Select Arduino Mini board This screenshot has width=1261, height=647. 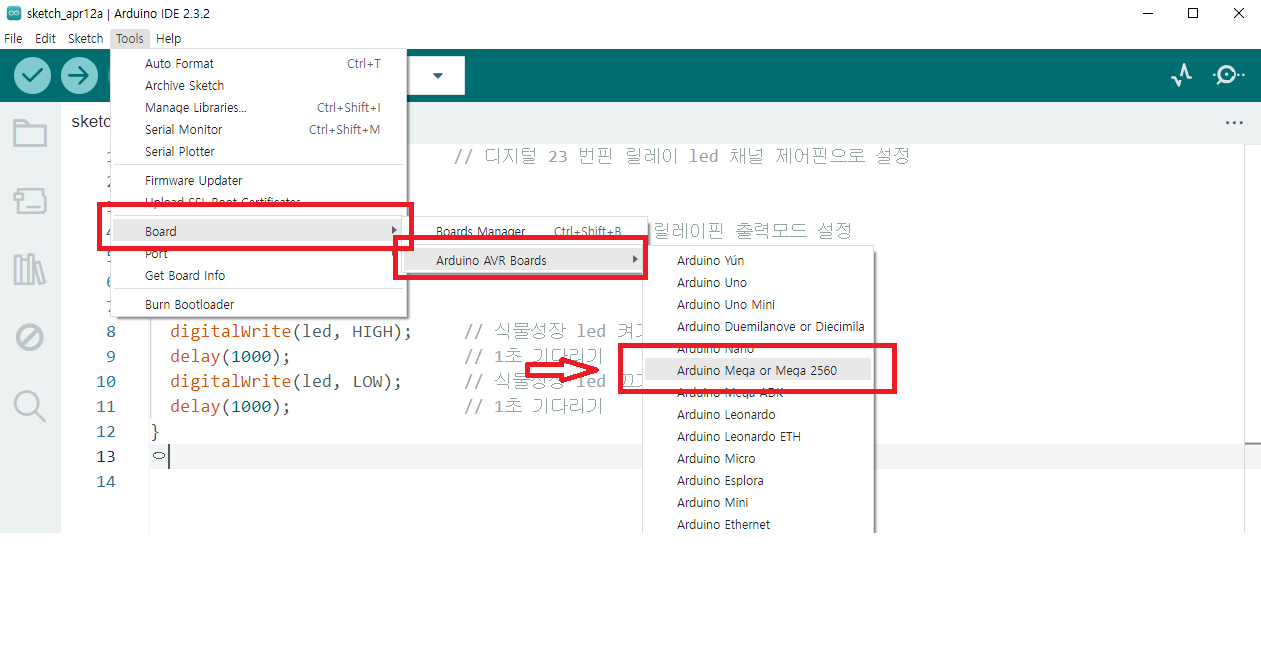758,502
